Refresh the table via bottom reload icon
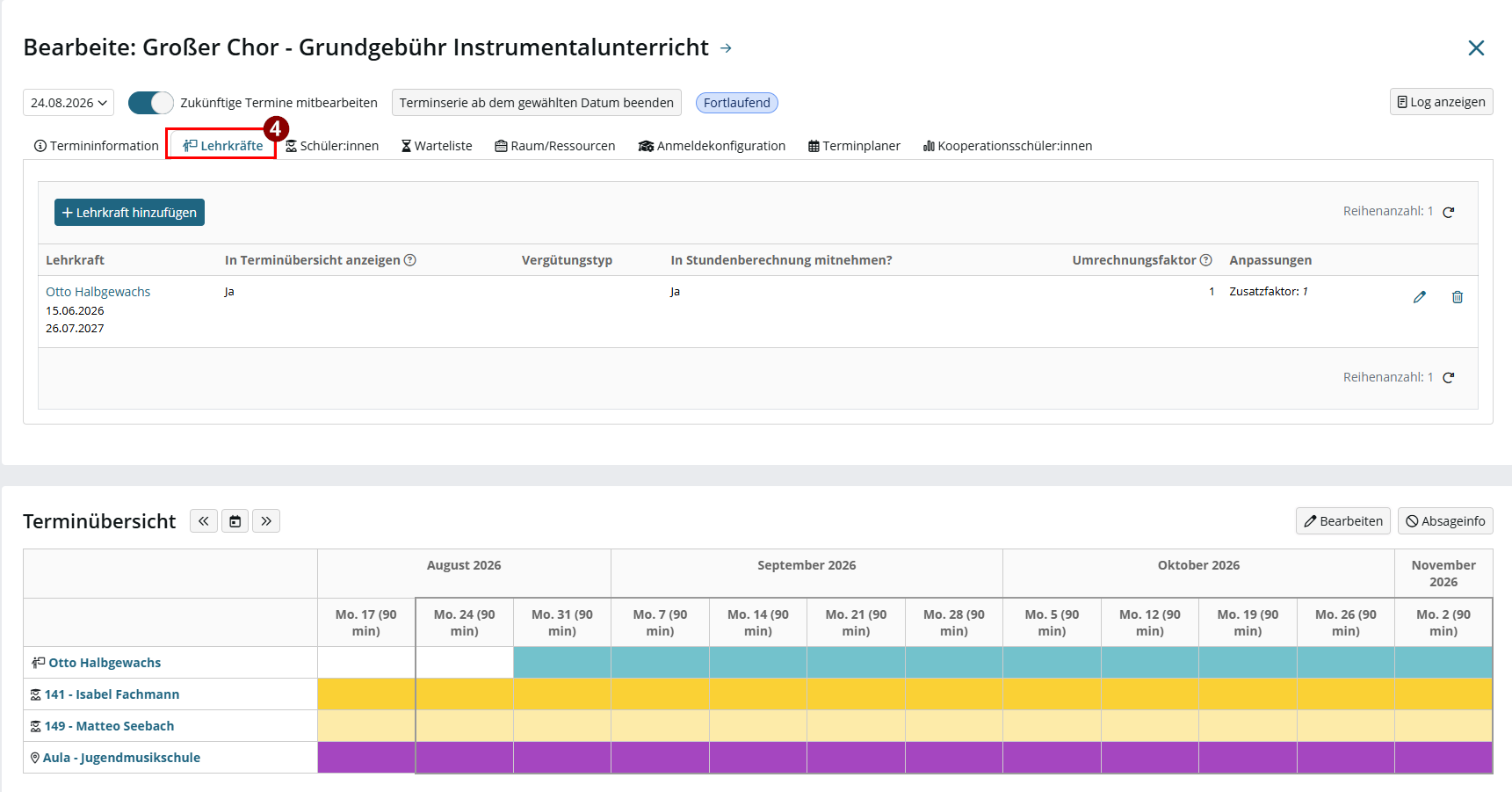This screenshot has width=1512, height=792. pos(1449,378)
